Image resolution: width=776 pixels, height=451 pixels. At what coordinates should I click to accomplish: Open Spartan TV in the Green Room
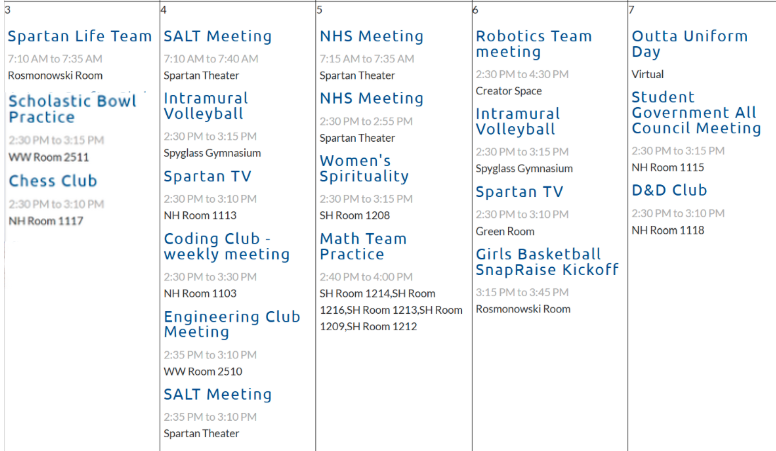520,192
